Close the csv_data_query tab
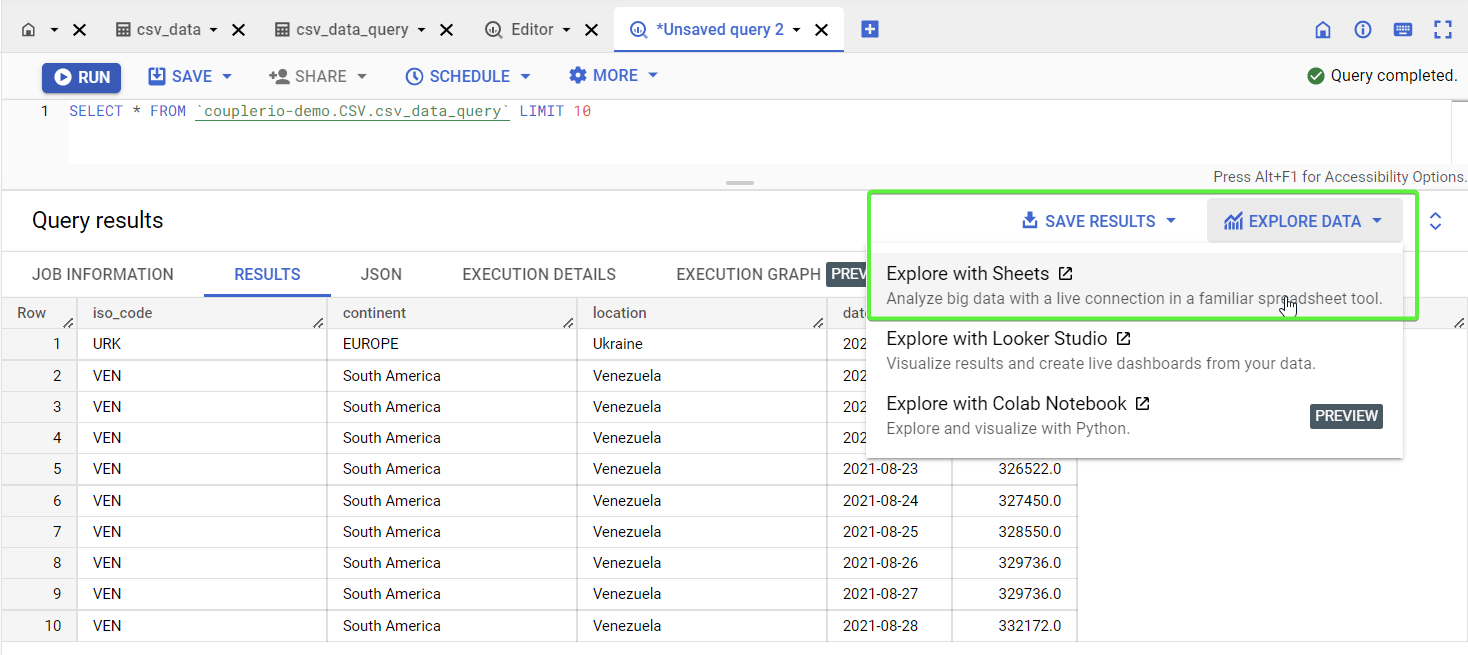This screenshot has width=1468, height=655. (447, 30)
